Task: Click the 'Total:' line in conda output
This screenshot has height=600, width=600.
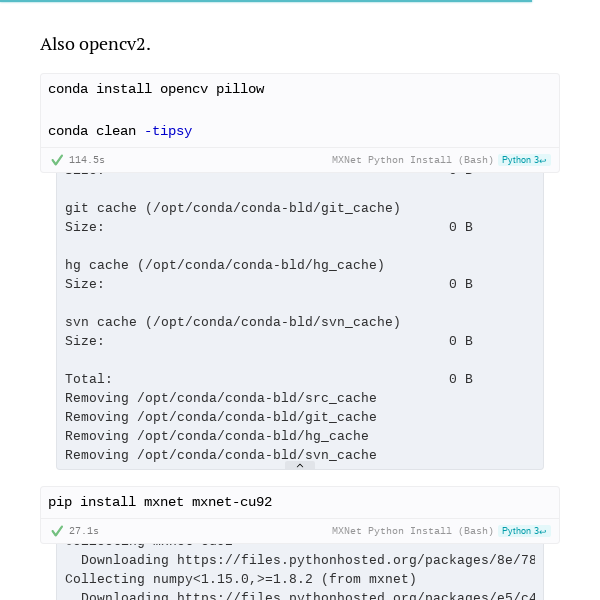Action: [89, 379]
